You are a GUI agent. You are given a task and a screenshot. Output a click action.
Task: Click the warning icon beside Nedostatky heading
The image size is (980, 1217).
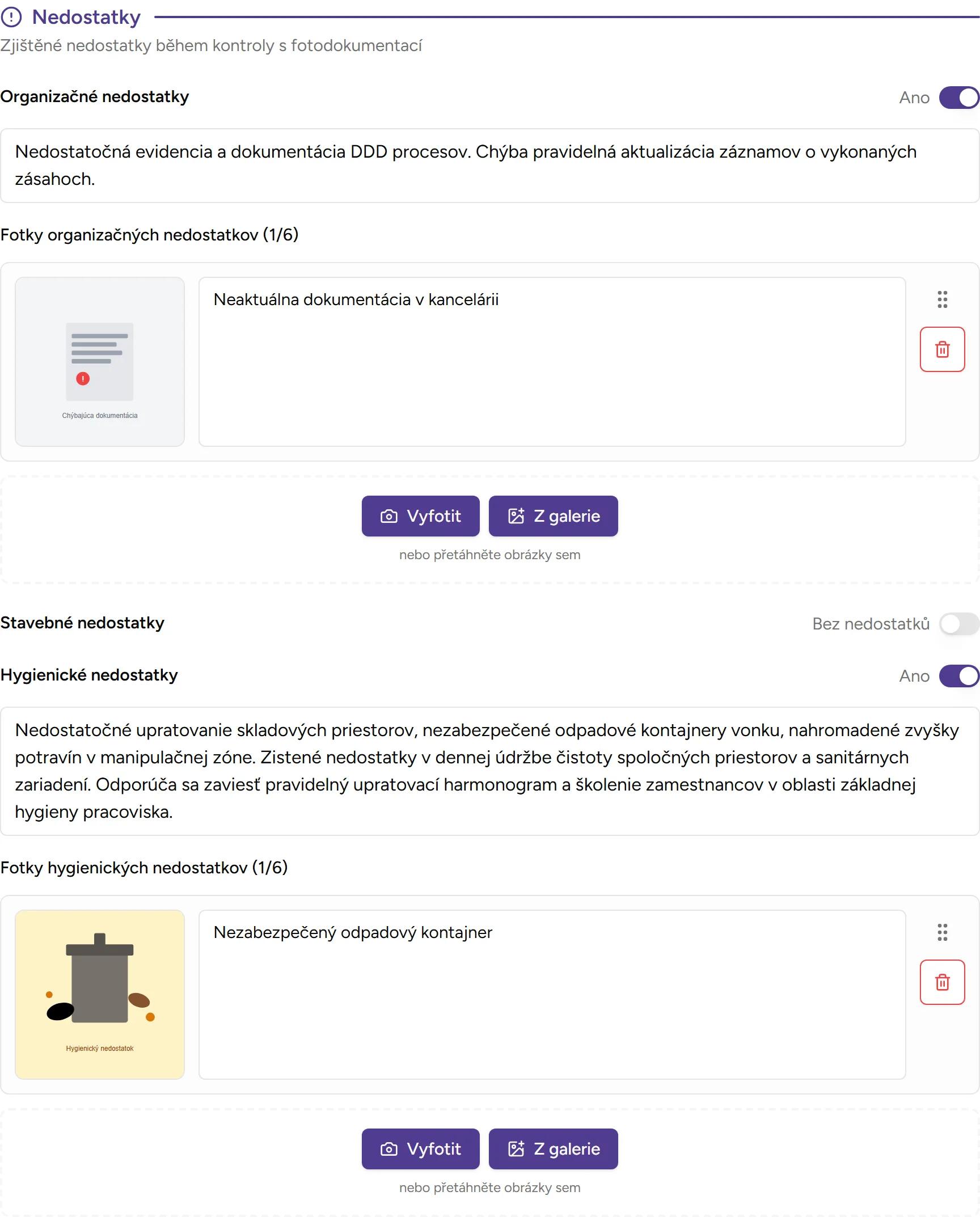coord(12,17)
